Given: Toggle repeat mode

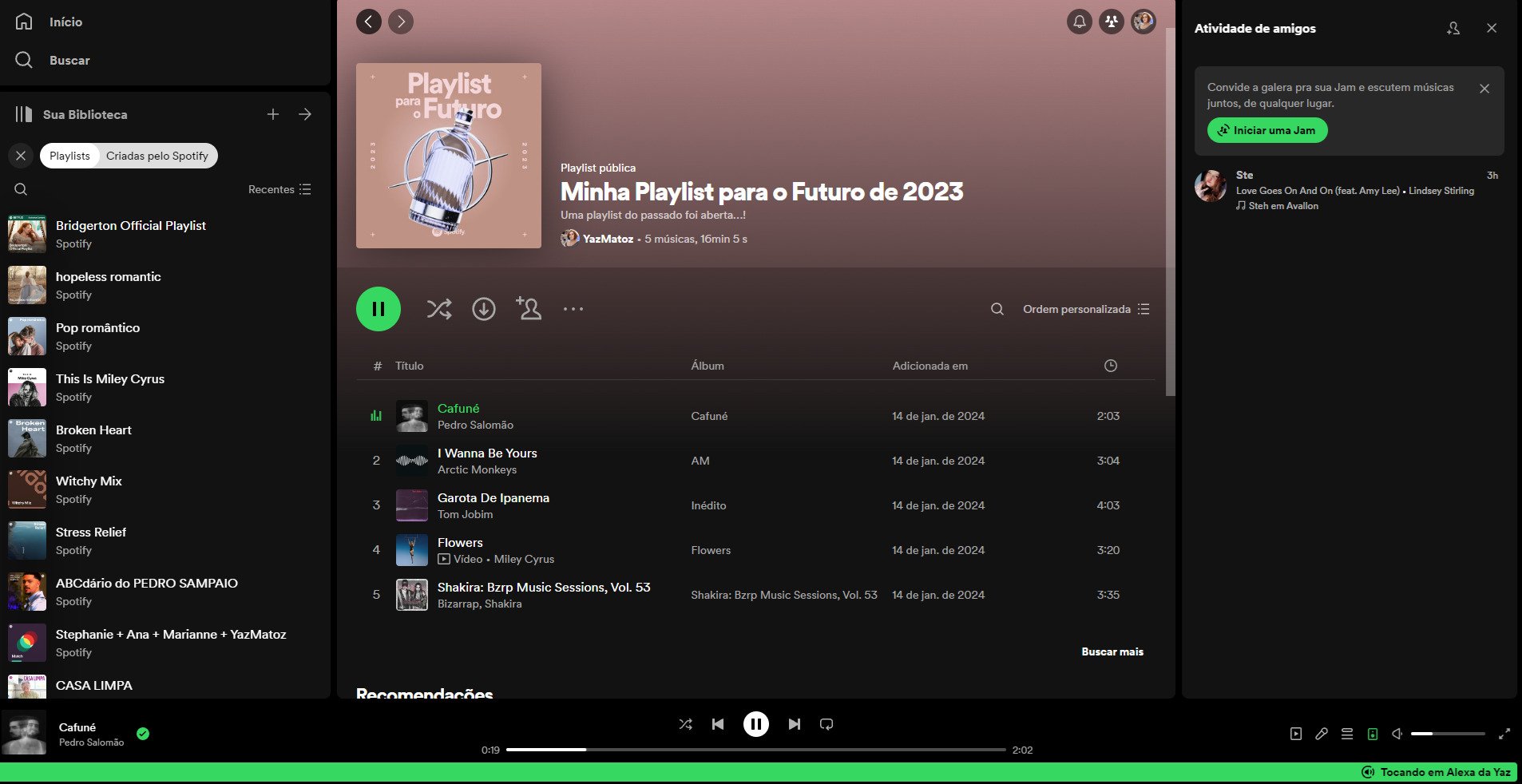Looking at the screenshot, I should tap(826, 724).
